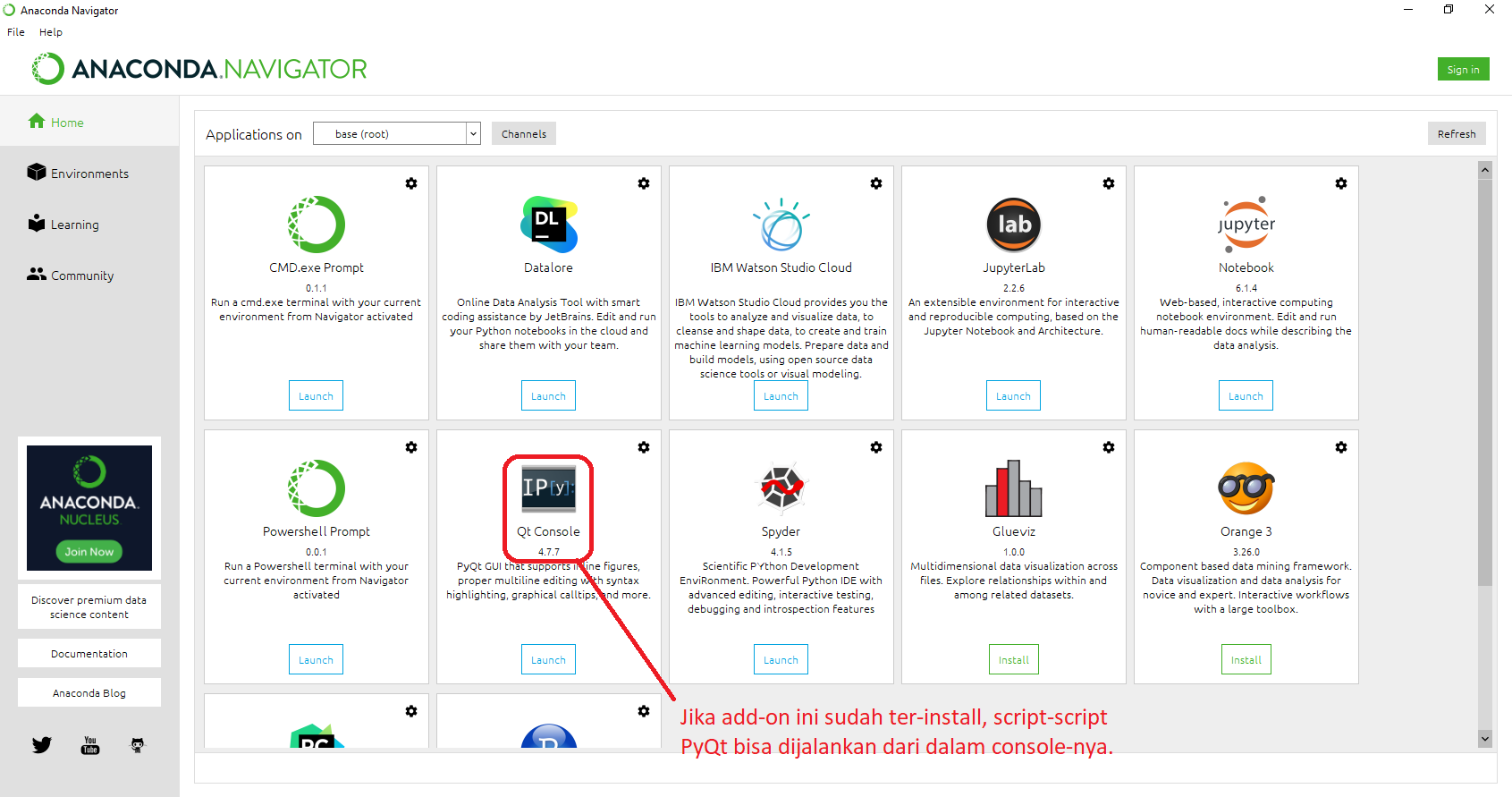Open the Anaconda Blog link
1512x797 pixels.
pos(89,692)
